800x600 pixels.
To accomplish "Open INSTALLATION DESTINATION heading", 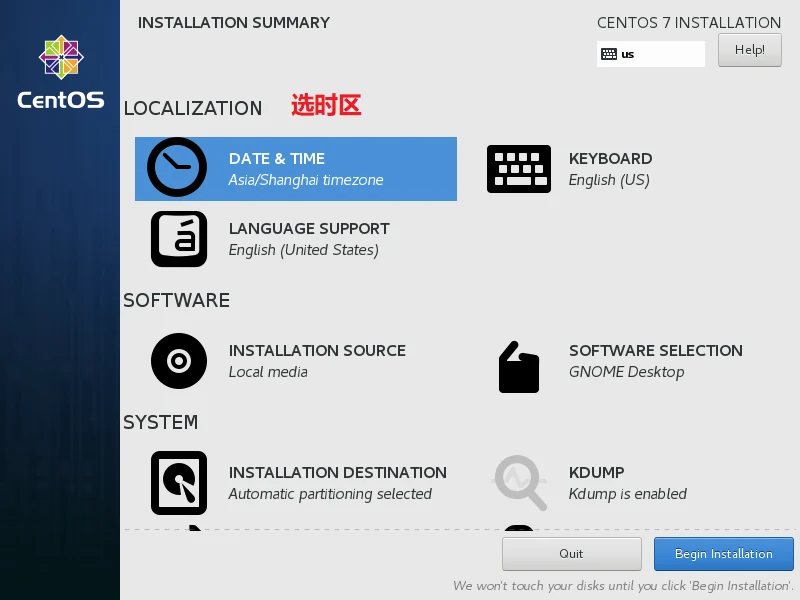I will click(337, 472).
